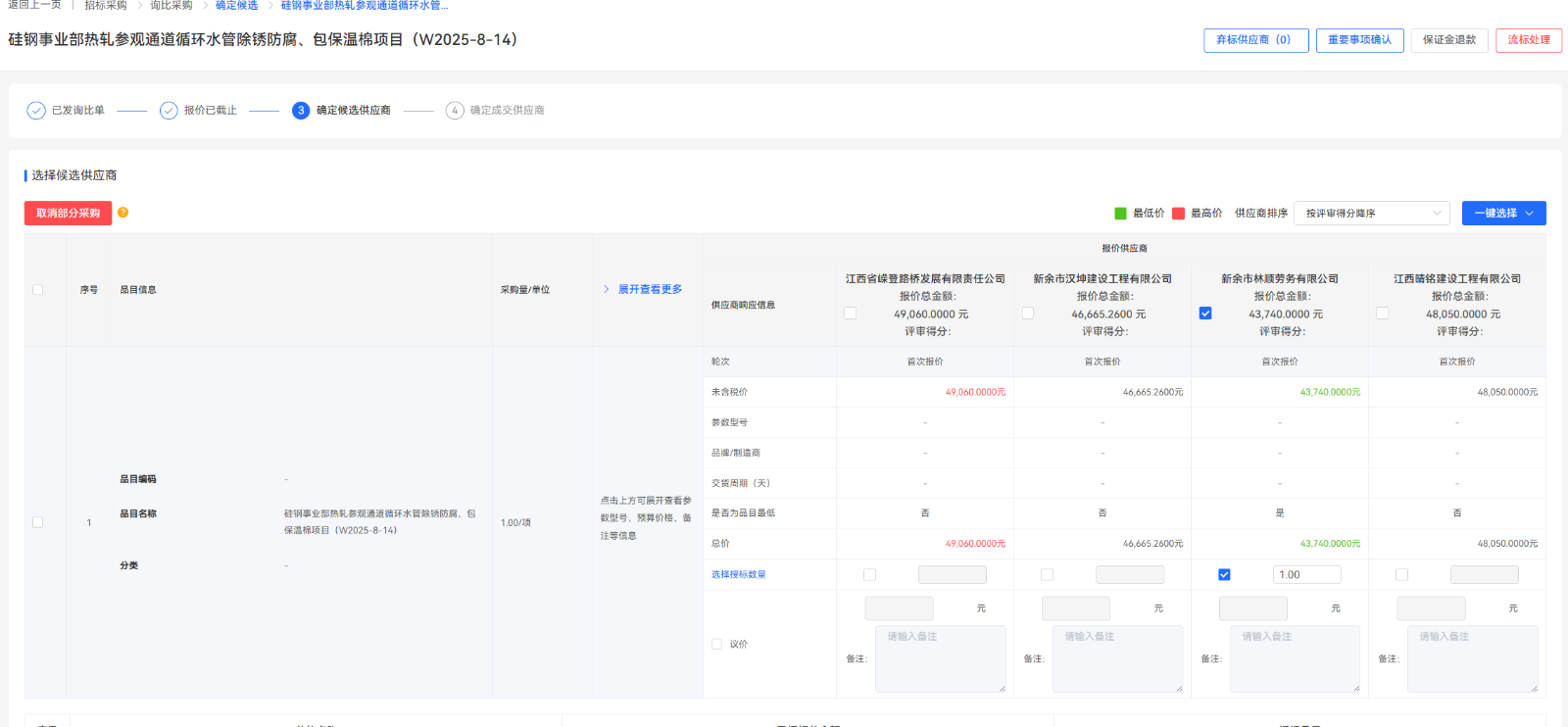Uncheck supplier 新余市林顺劳务有限公司 in the header
Viewport: 1568px width, 727px height.
click(1205, 314)
